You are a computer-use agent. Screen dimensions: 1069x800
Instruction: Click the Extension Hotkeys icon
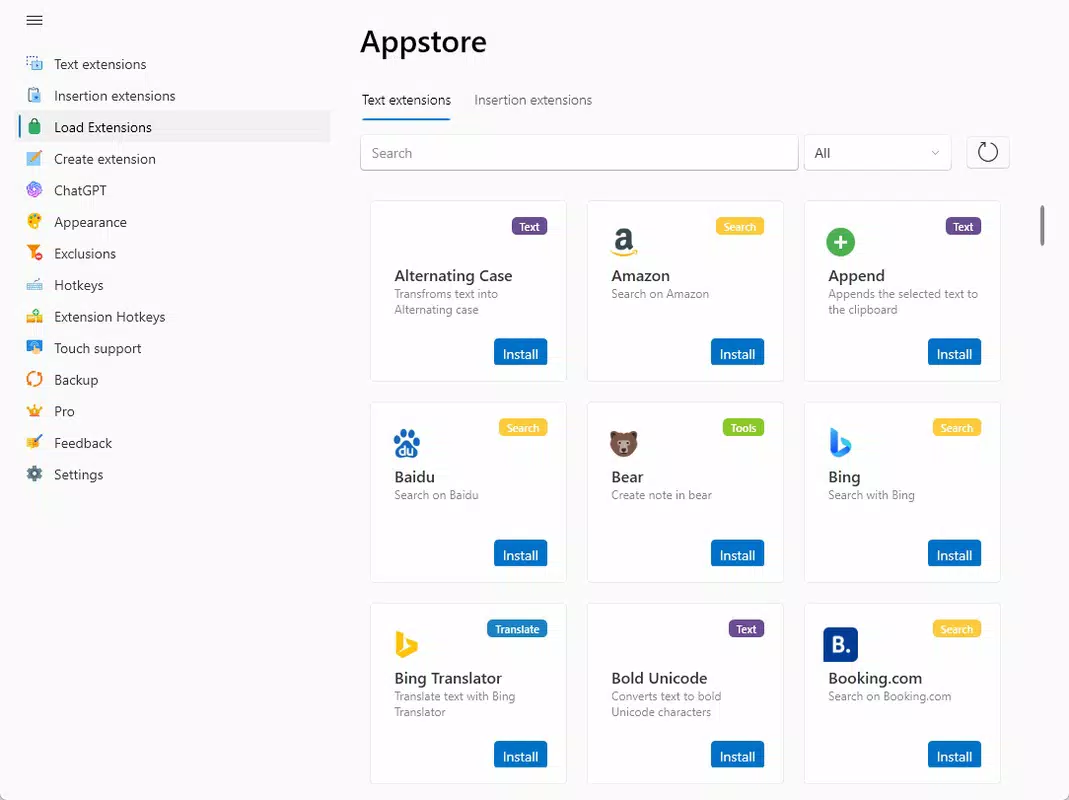(x=34, y=316)
